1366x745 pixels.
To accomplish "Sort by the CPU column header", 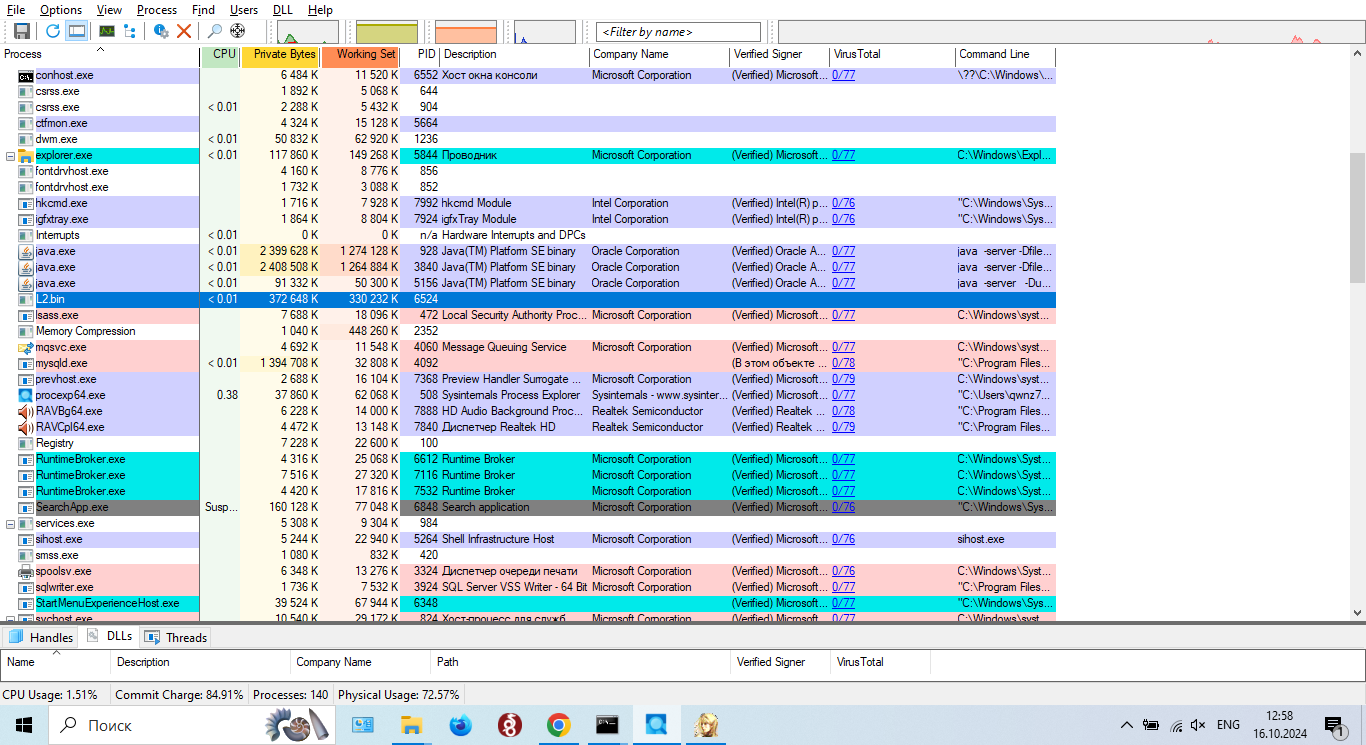I will point(220,55).
